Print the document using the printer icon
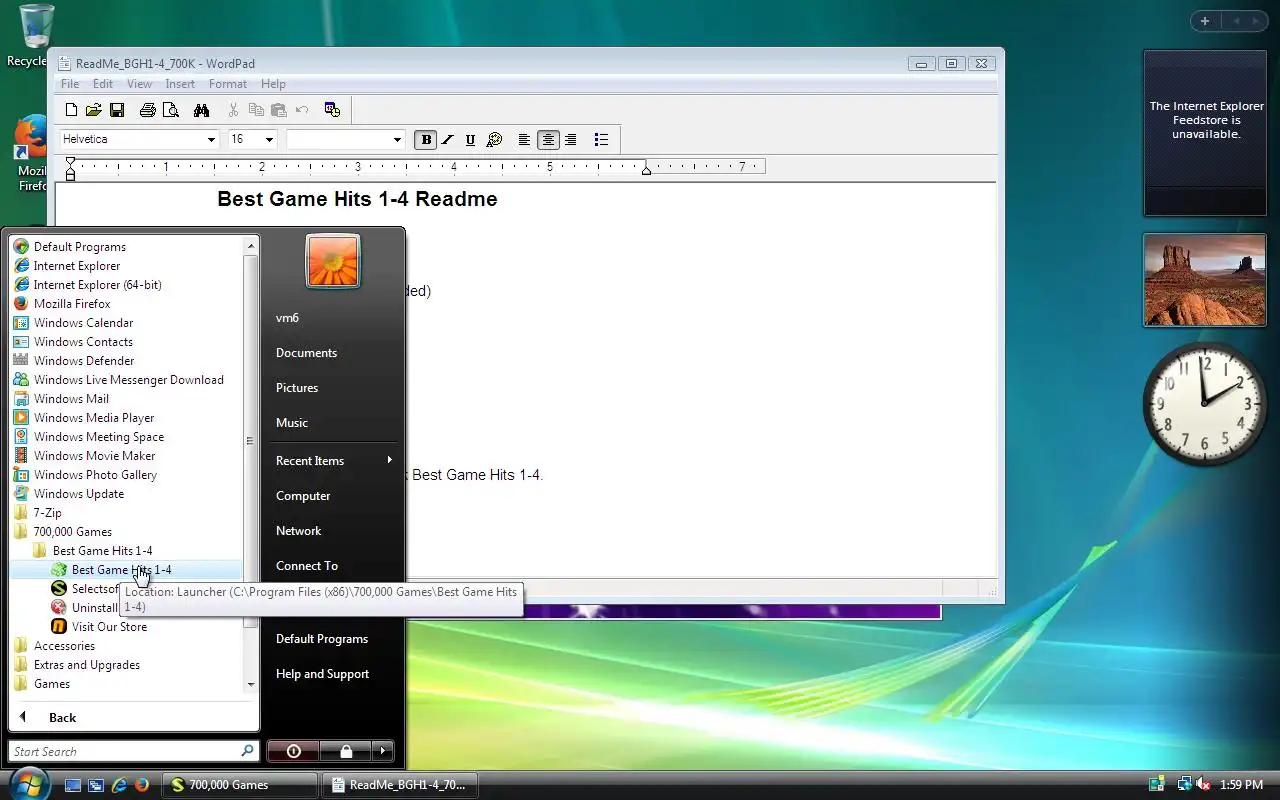1280x800 pixels. [x=148, y=110]
